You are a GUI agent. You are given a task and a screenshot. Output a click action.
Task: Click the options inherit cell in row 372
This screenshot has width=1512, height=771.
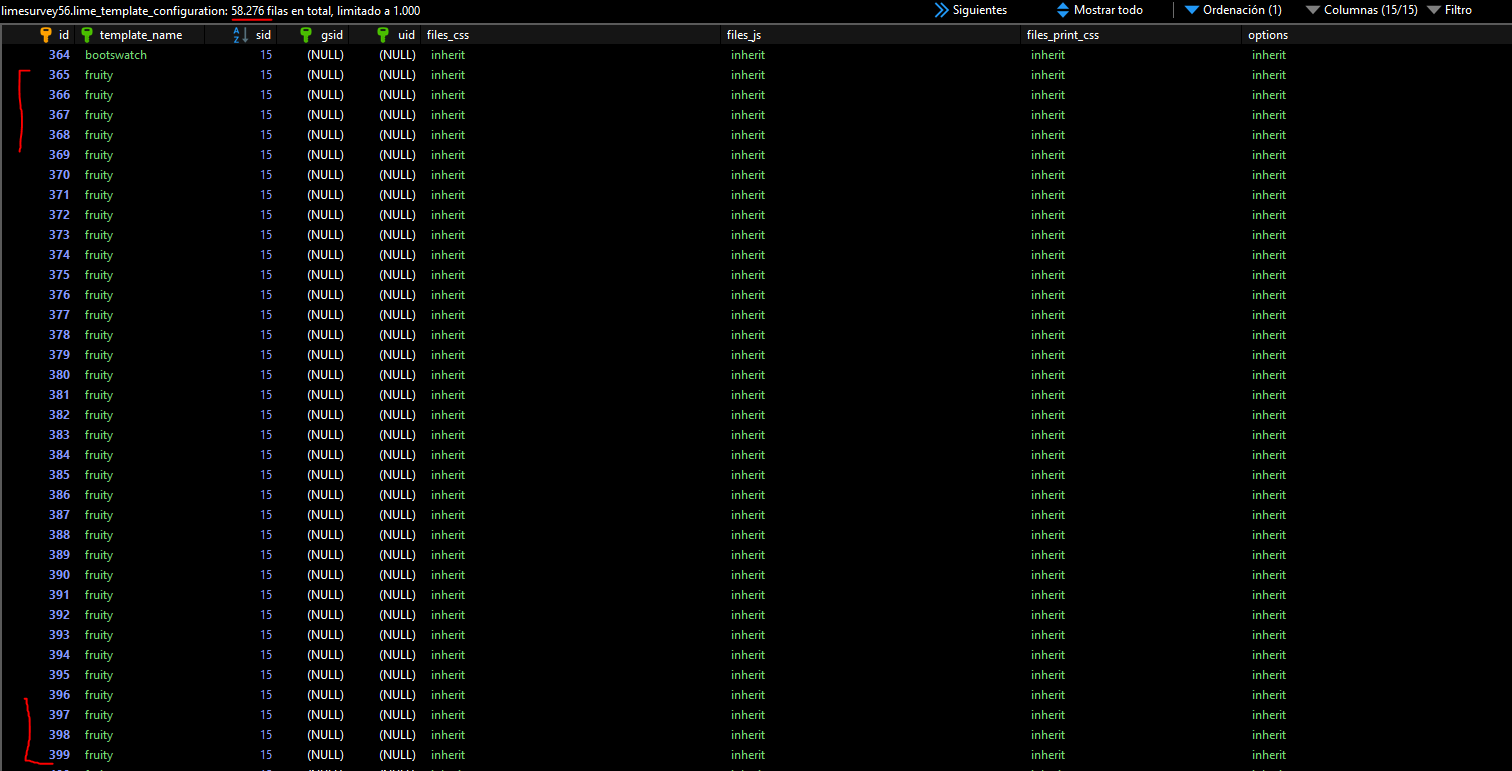pyautogui.click(x=1269, y=215)
